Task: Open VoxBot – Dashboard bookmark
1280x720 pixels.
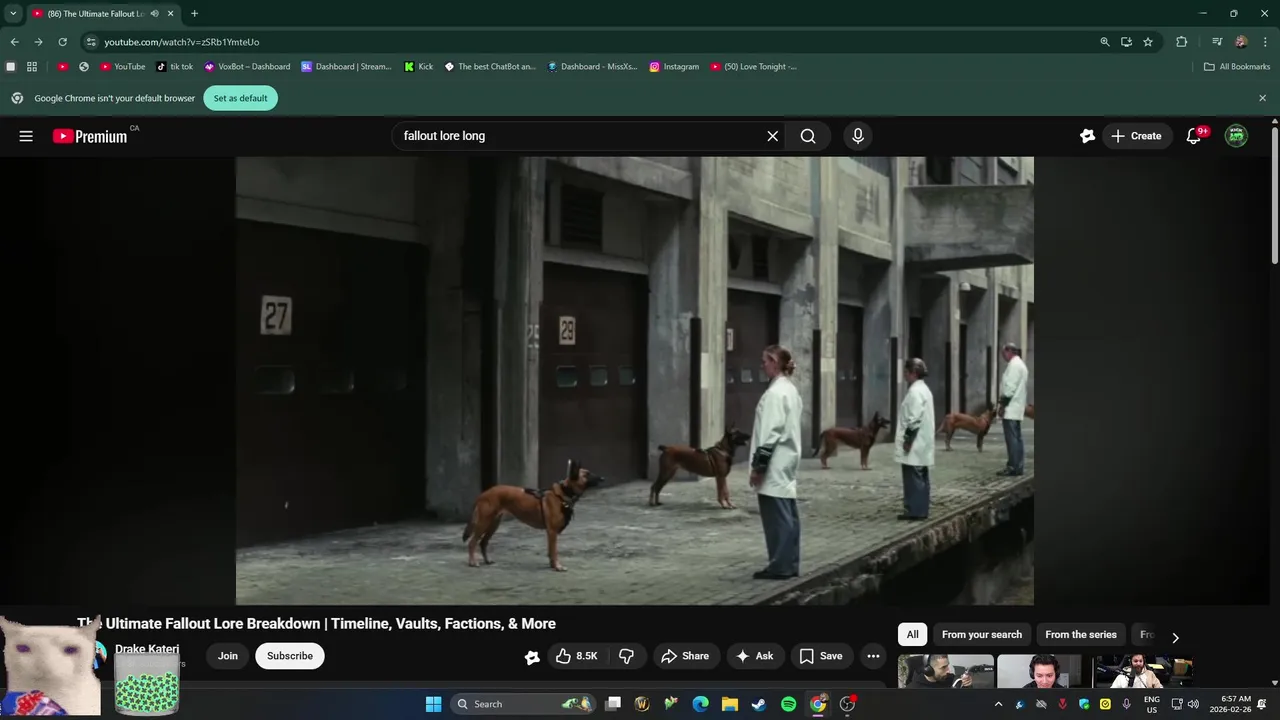Action: coord(247,67)
